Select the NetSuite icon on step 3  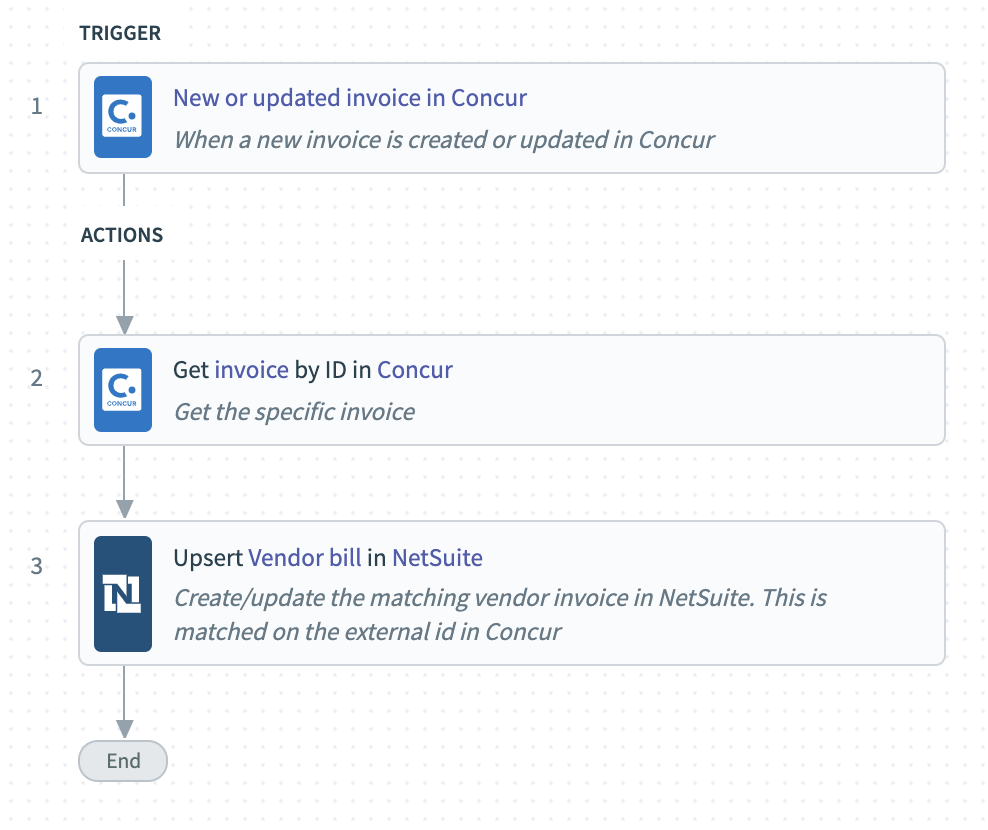point(123,594)
